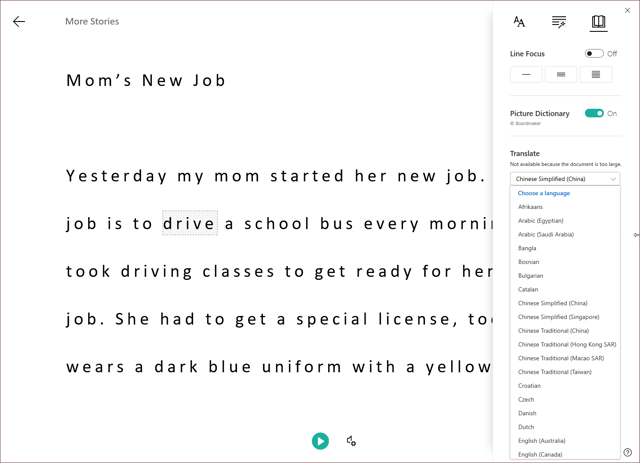
Task: Click the word license in the story
Action: point(418,319)
